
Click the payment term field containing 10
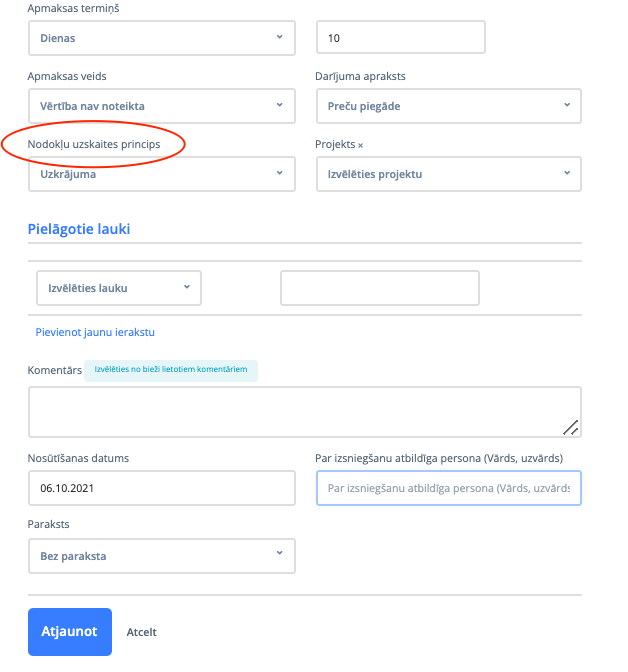tap(400, 38)
